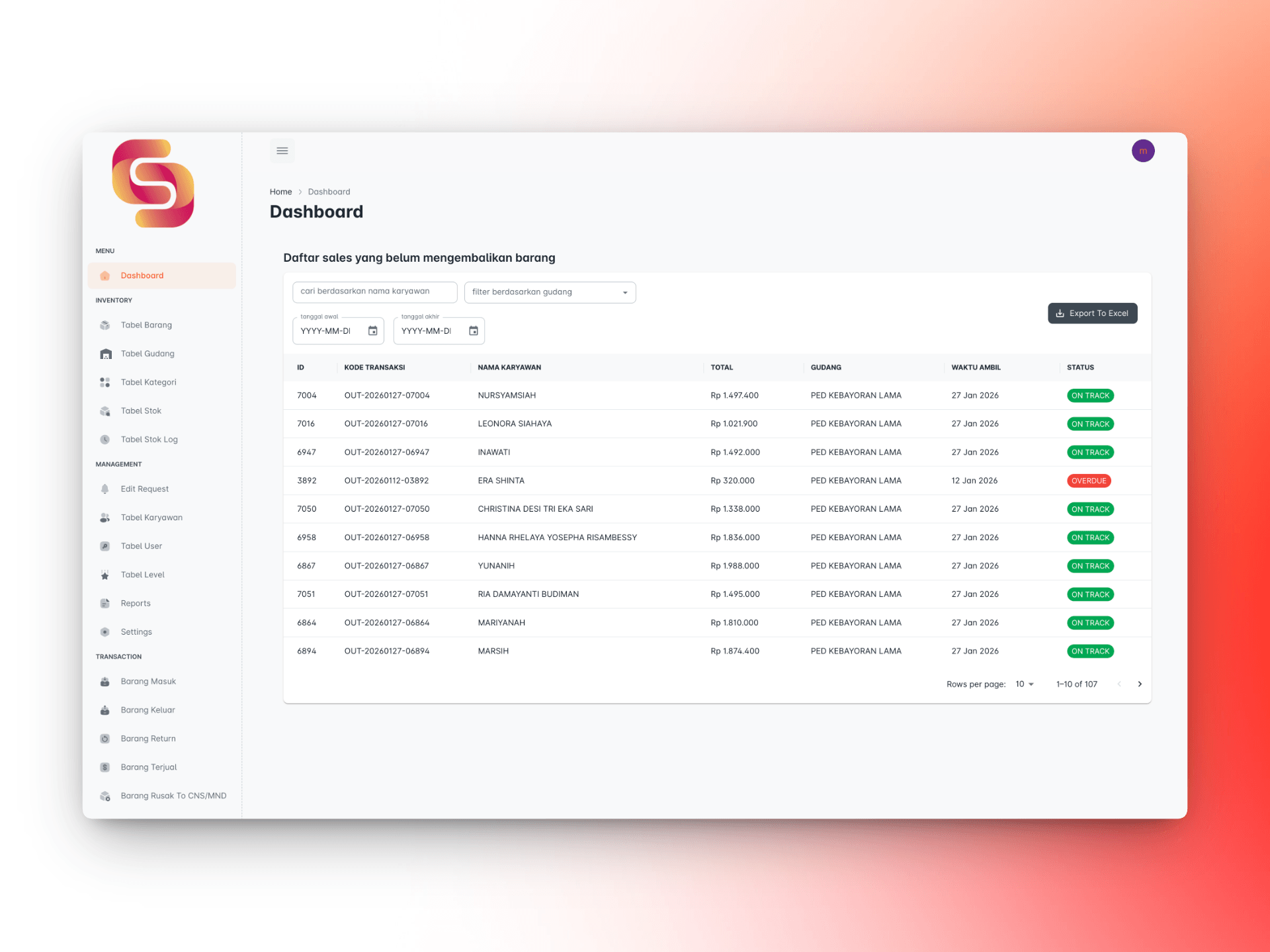Toggle the sidebar with the hamburger icon
1270x952 pixels.
click(x=282, y=150)
